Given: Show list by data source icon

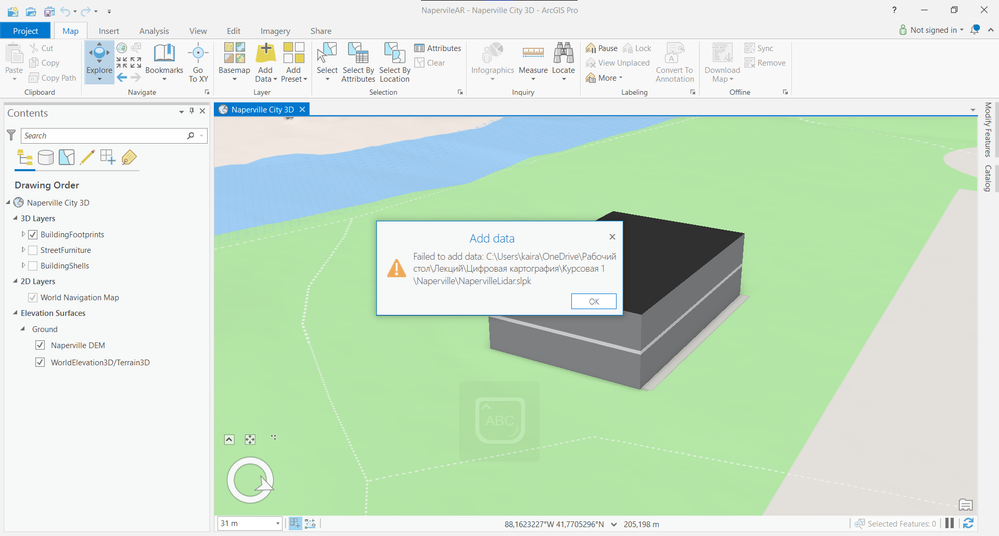Looking at the screenshot, I should click(45, 157).
